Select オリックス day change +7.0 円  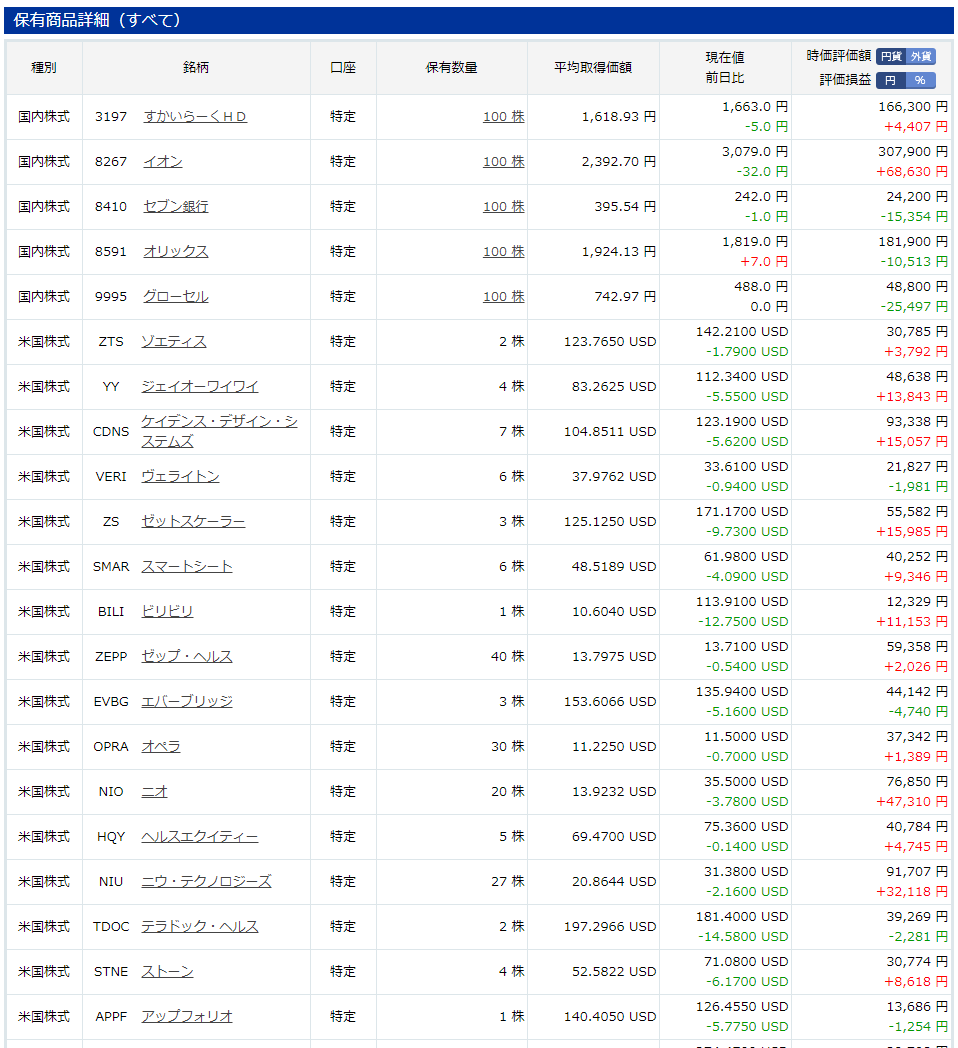[x=764, y=261]
